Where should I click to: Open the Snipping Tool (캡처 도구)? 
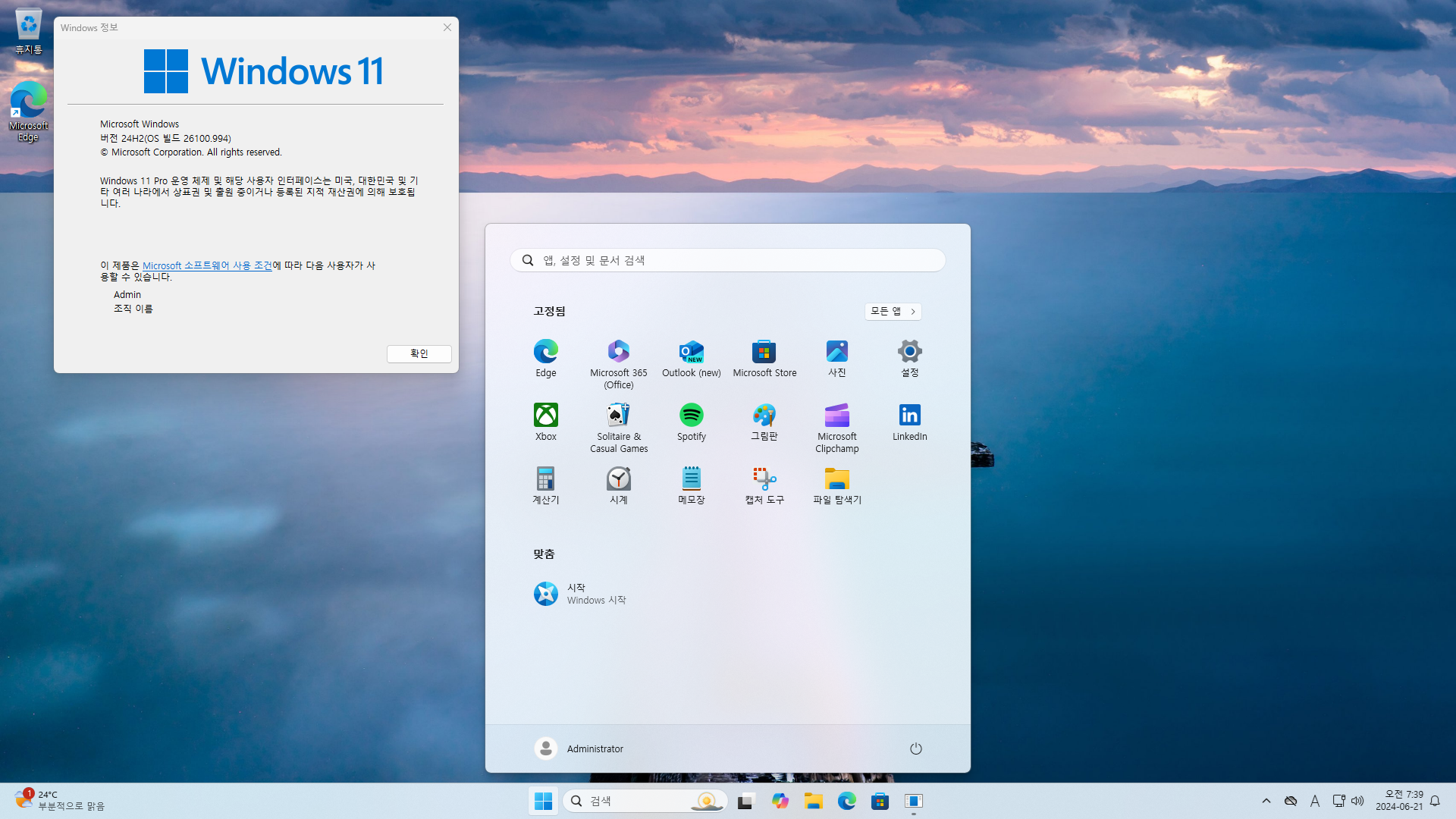pos(764,485)
